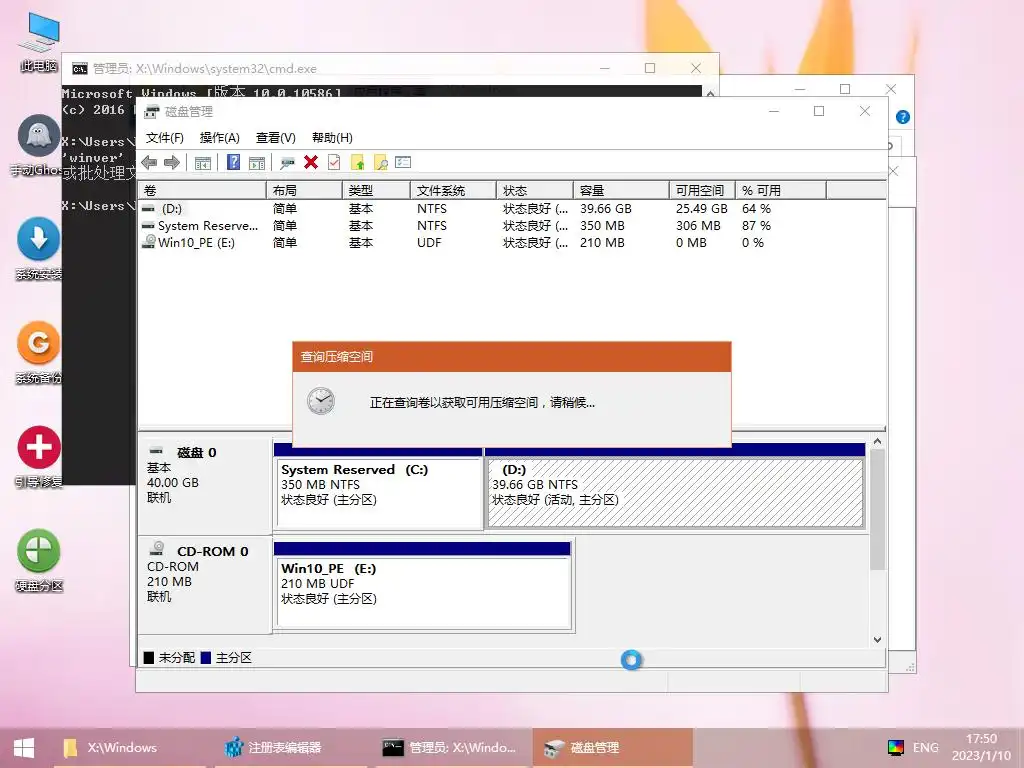Click the 主分区 legend entry
Viewport: 1024px width, 768px height.
[x=226, y=658]
